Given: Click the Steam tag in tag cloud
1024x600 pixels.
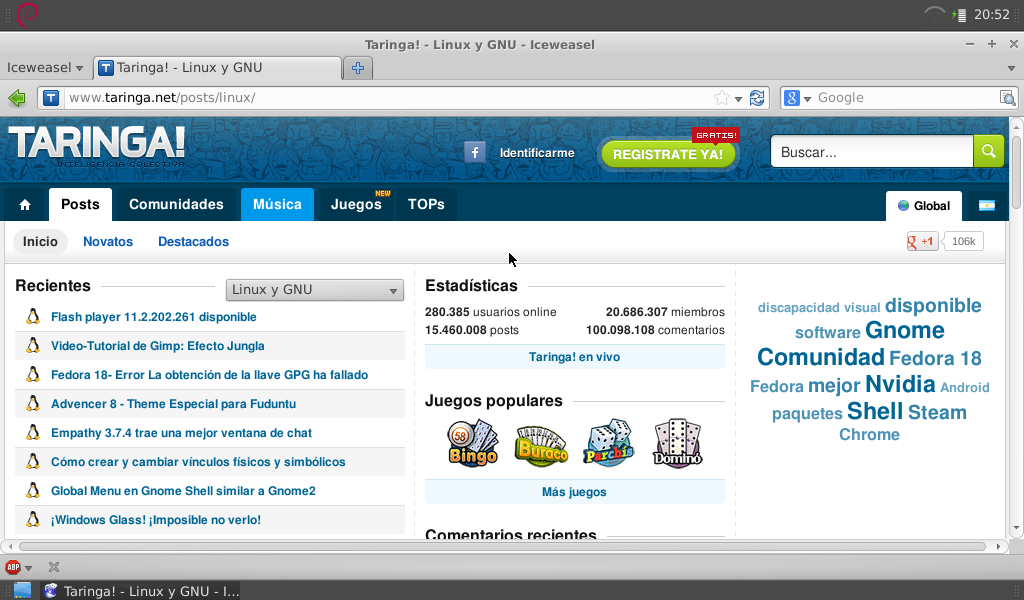Looking at the screenshot, I should tap(937, 413).
